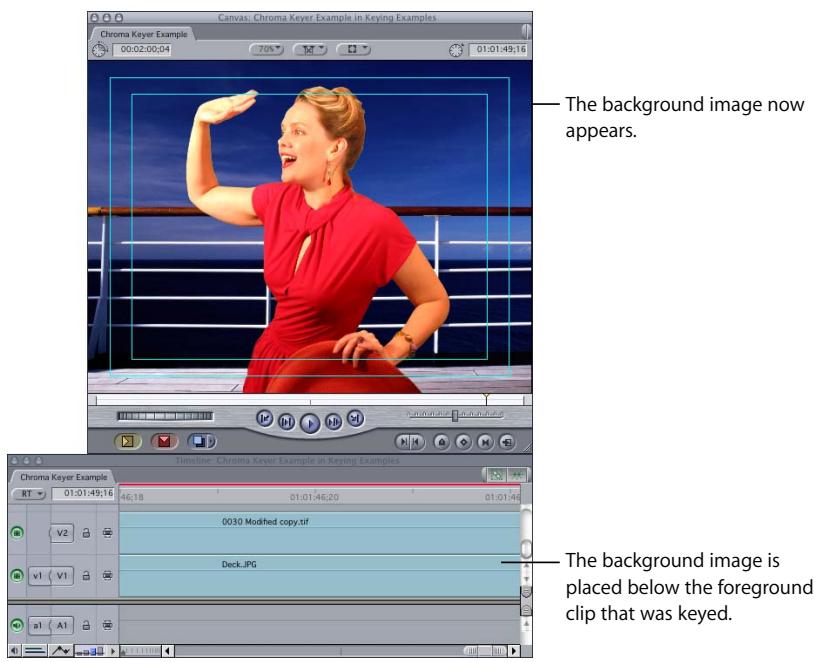Click the 01:01:46;20 ruler mark
The width and height of the screenshot is (818, 662).
(315, 497)
